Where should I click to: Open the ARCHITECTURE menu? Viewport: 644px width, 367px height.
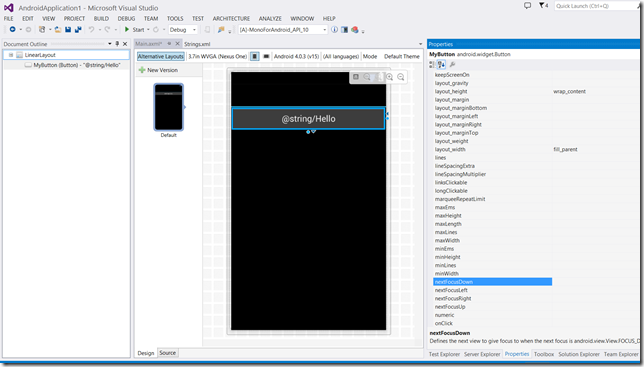tap(231, 18)
